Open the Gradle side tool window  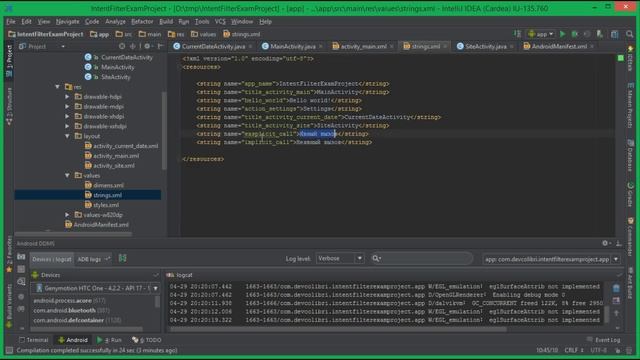tap(631, 194)
